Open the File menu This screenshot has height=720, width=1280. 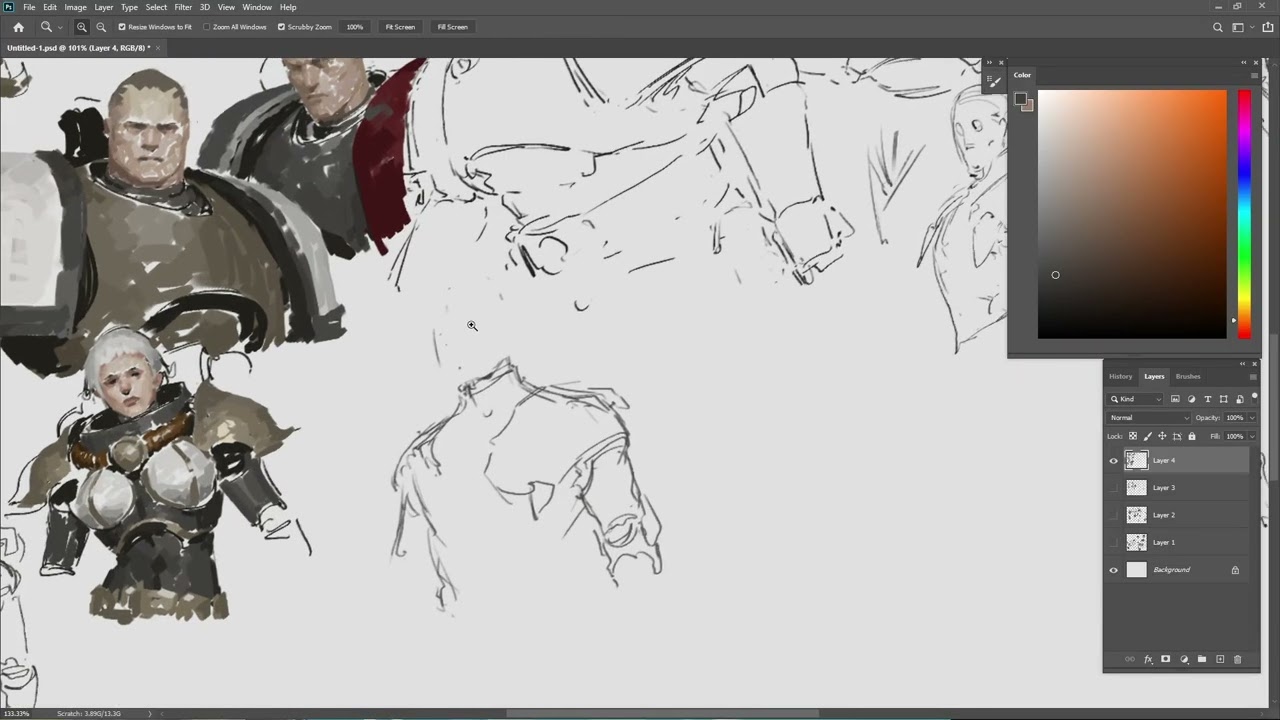pos(29,7)
